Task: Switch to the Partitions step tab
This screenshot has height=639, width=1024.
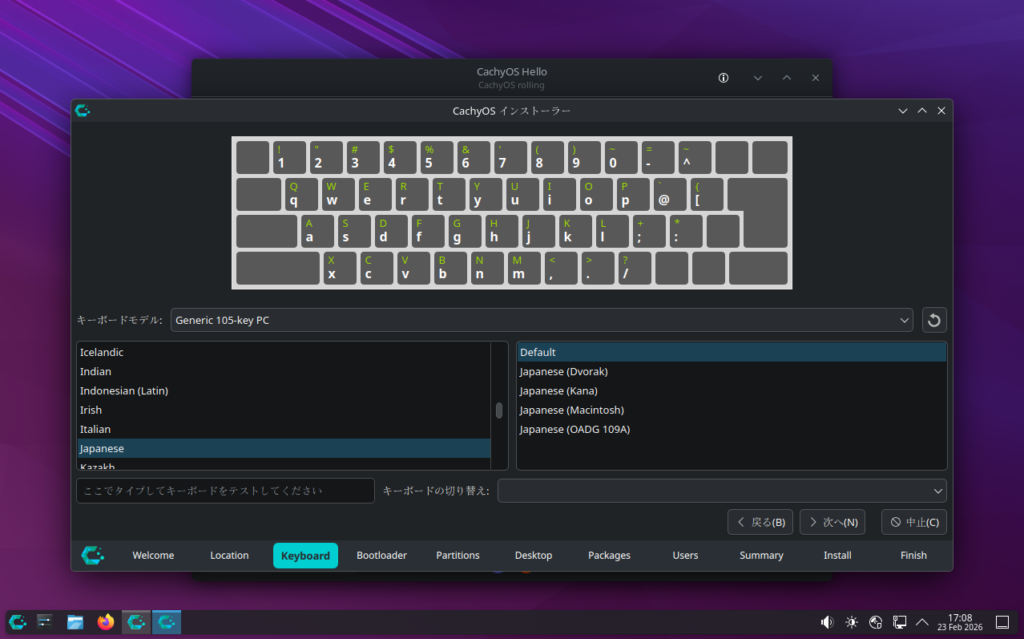Action: tap(458, 556)
